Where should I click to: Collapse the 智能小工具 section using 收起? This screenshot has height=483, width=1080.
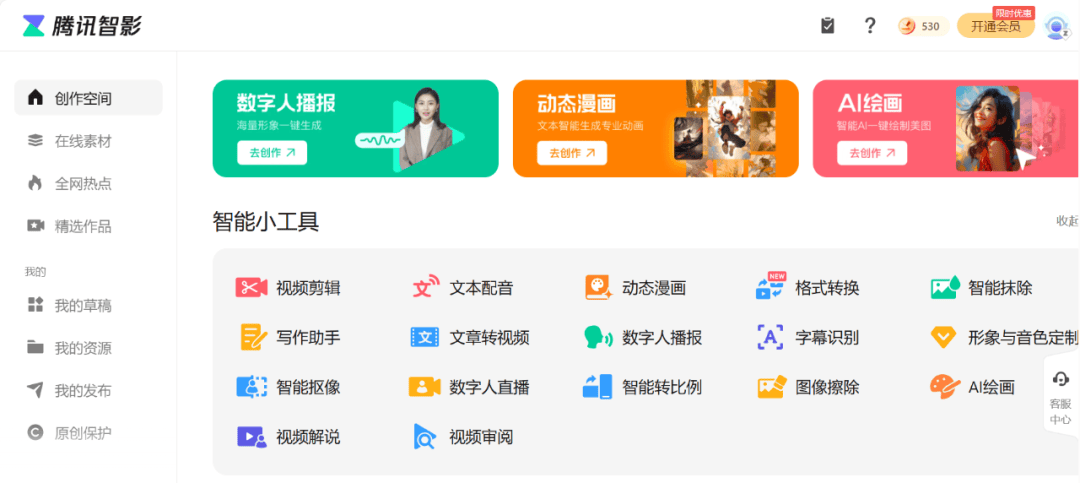1066,221
